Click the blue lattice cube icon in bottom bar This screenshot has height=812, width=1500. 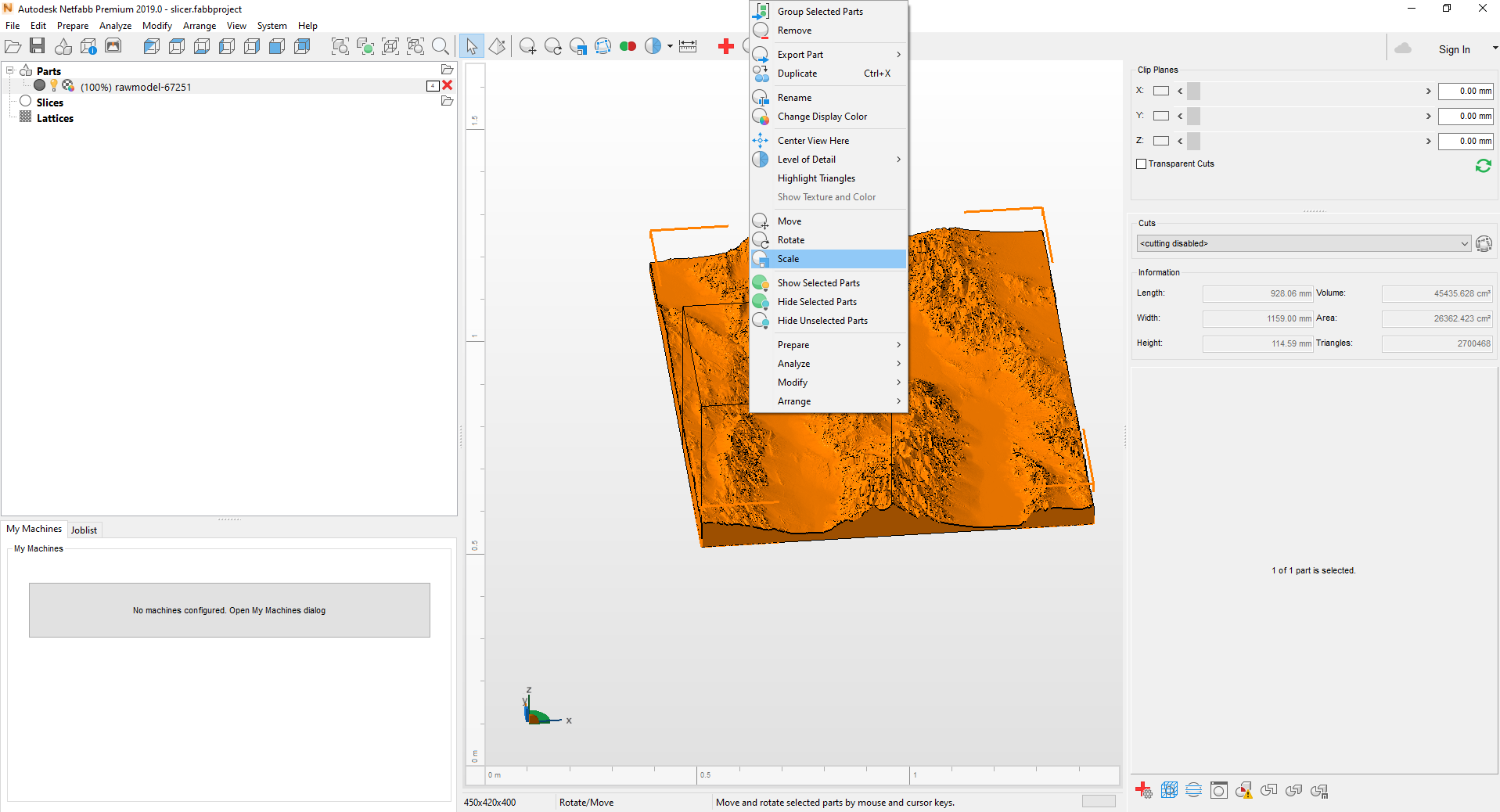1169,791
